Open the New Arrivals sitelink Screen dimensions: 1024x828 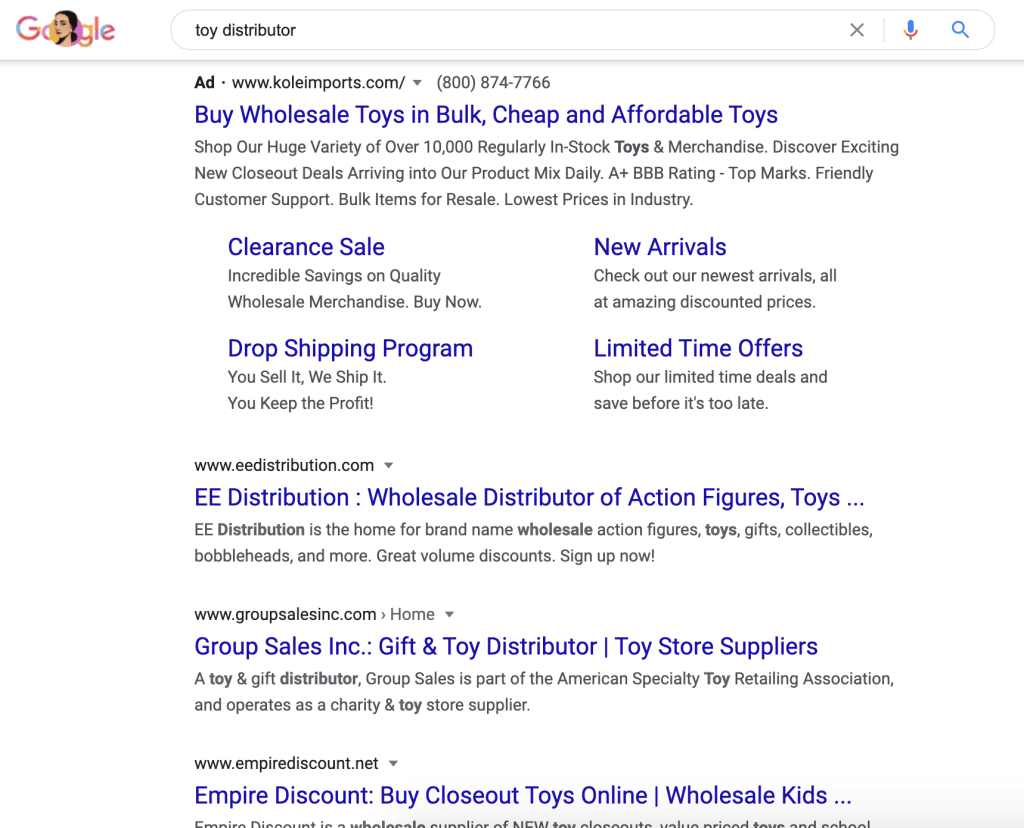(660, 247)
